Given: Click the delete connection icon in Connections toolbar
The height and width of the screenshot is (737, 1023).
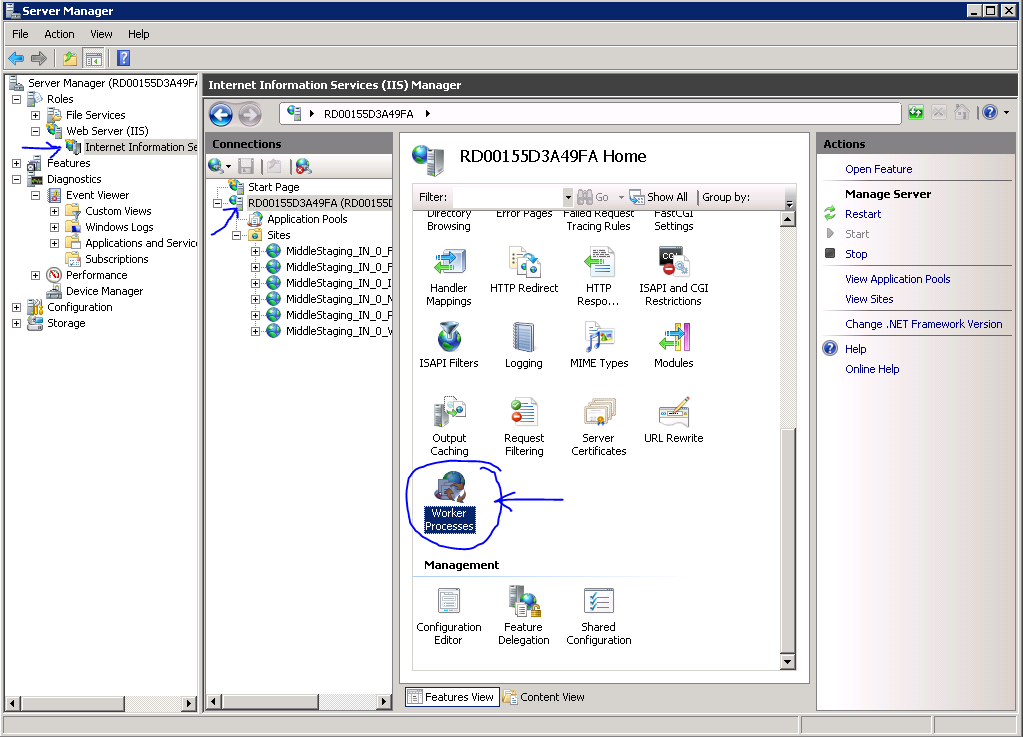Looking at the screenshot, I should pyautogui.click(x=303, y=166).
